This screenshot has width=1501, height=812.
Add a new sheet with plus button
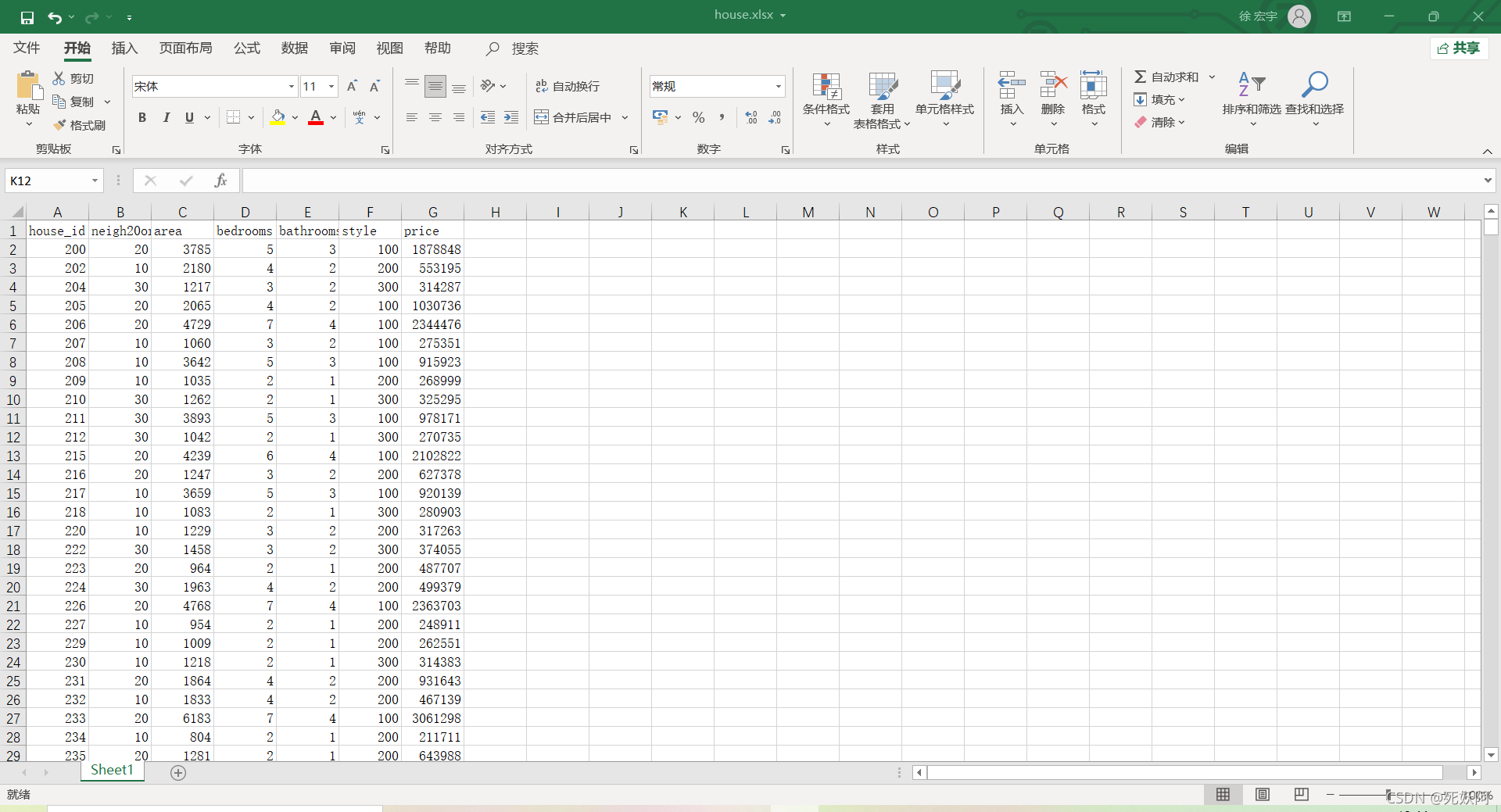coord(178,773)
